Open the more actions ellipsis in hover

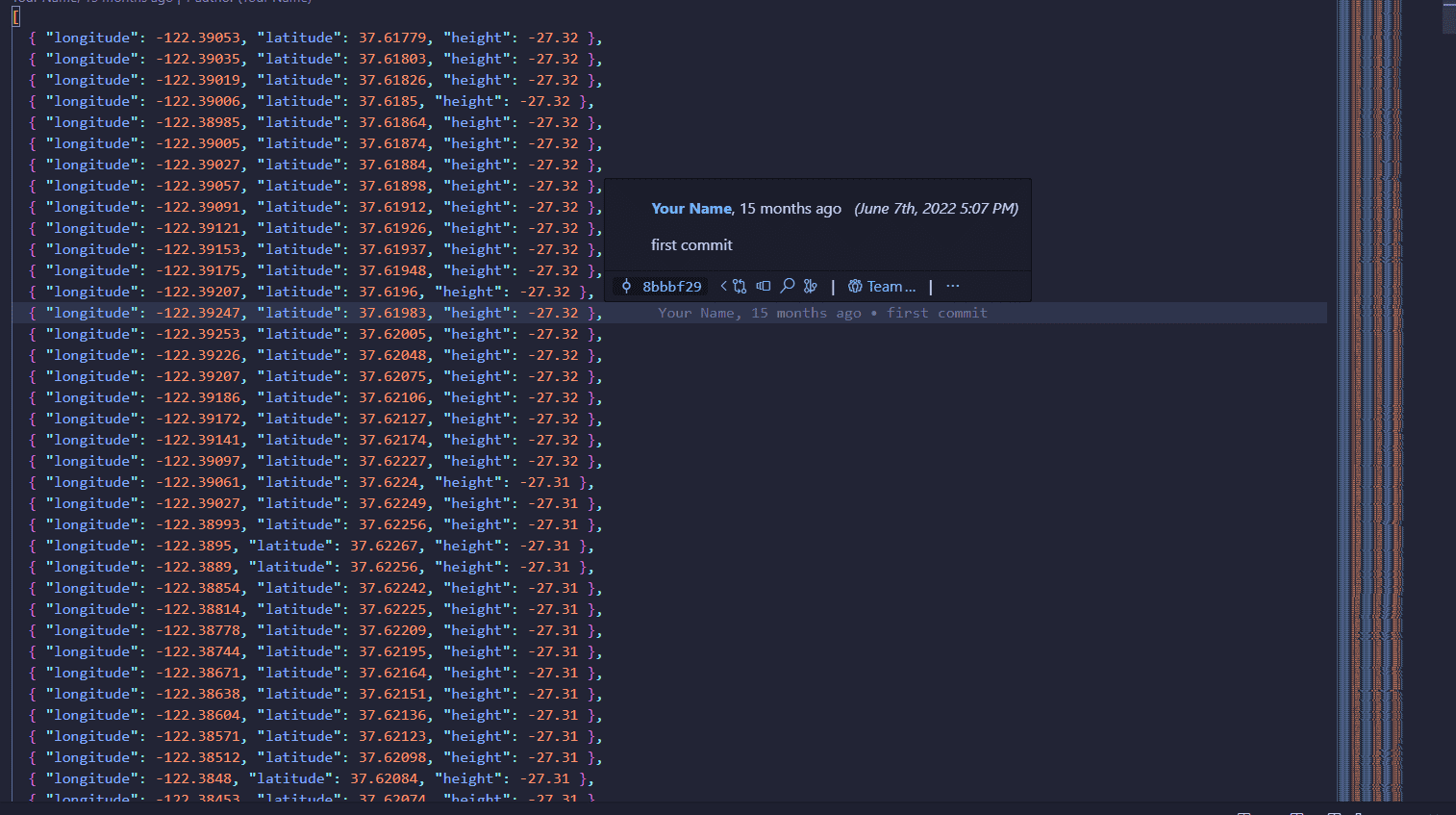pyautogui.click(x=953, y=287)
